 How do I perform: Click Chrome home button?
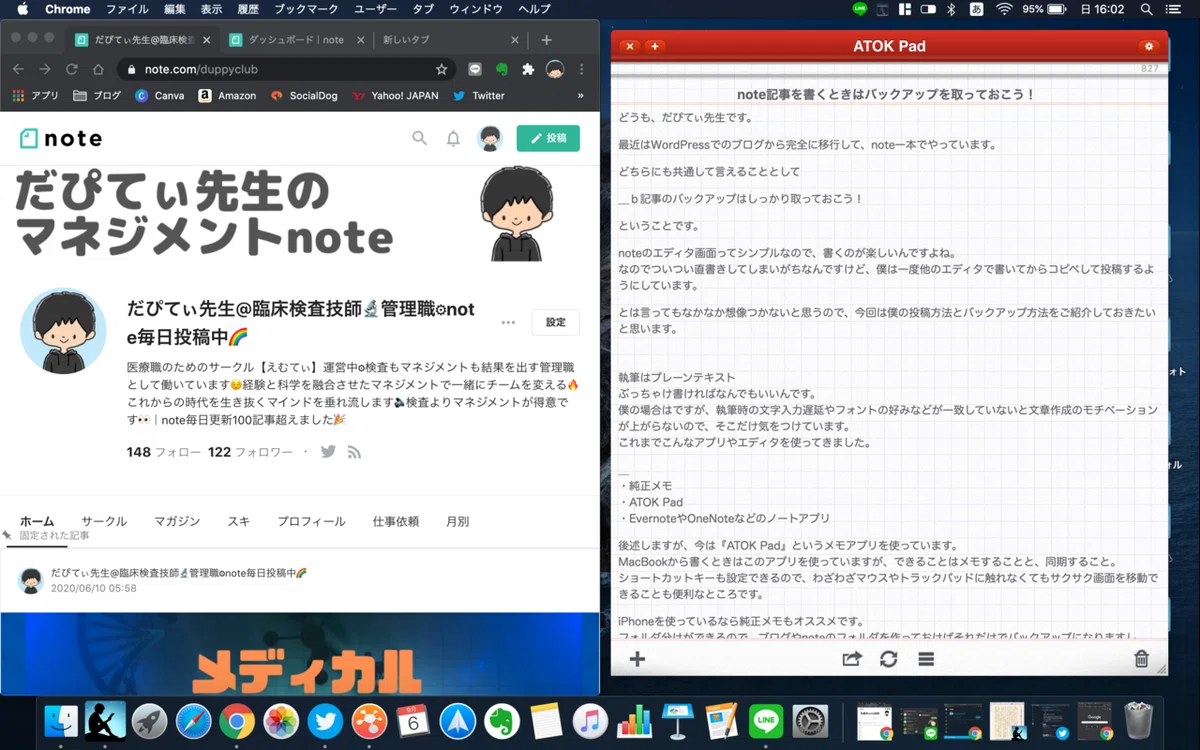(x=98, y=70)
